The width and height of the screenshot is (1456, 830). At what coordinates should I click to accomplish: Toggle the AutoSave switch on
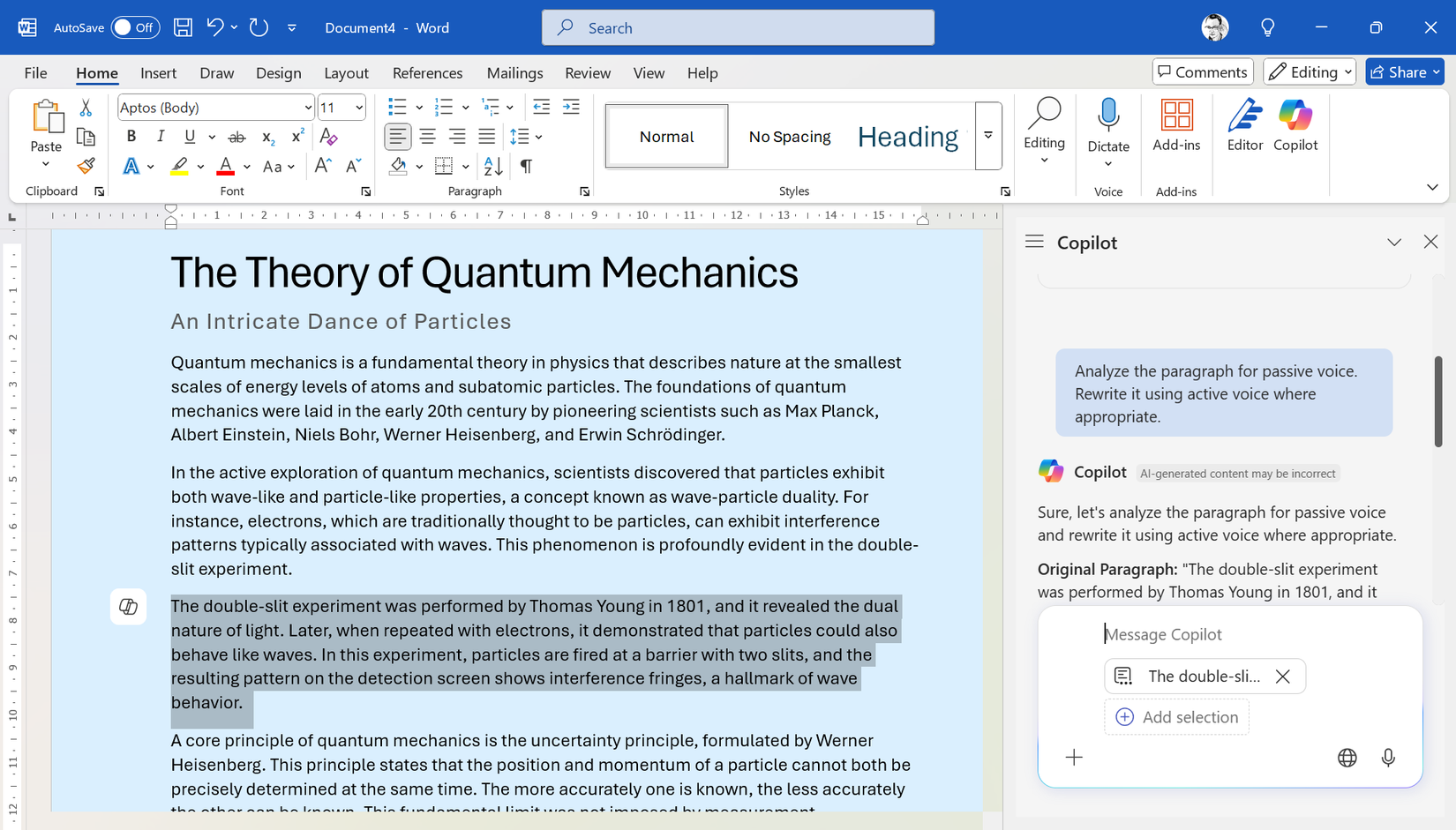[134, 27]
